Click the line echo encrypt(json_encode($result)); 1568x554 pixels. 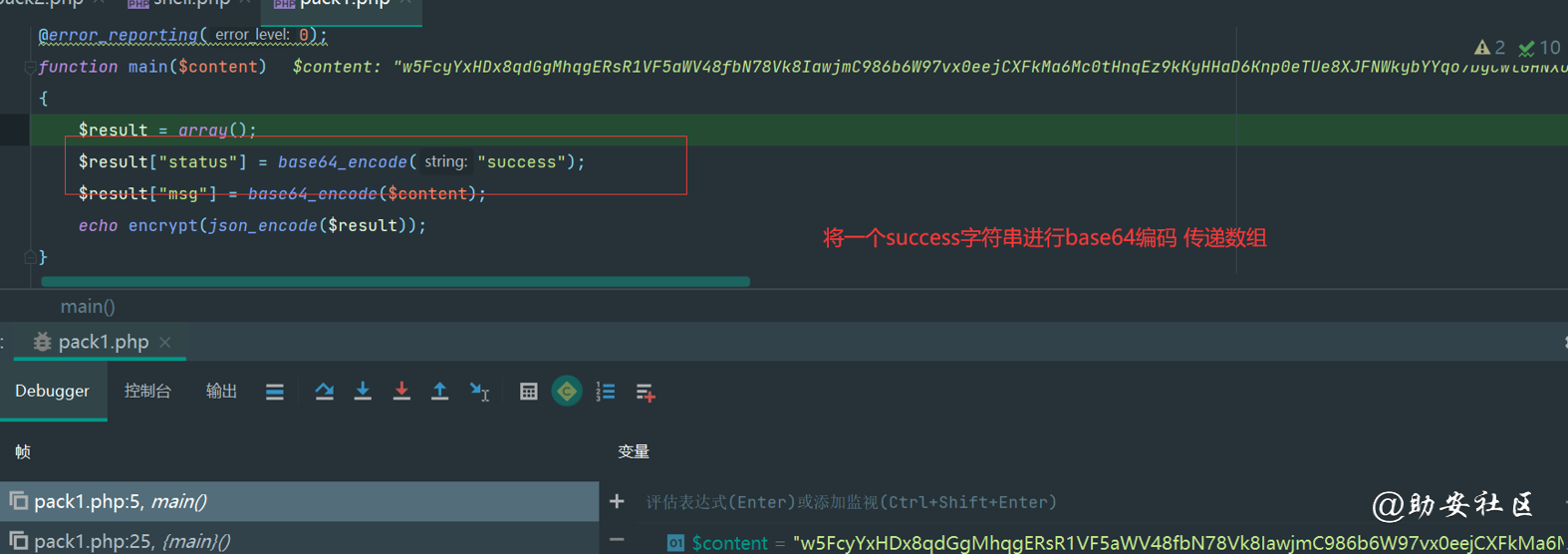[252, 225]
